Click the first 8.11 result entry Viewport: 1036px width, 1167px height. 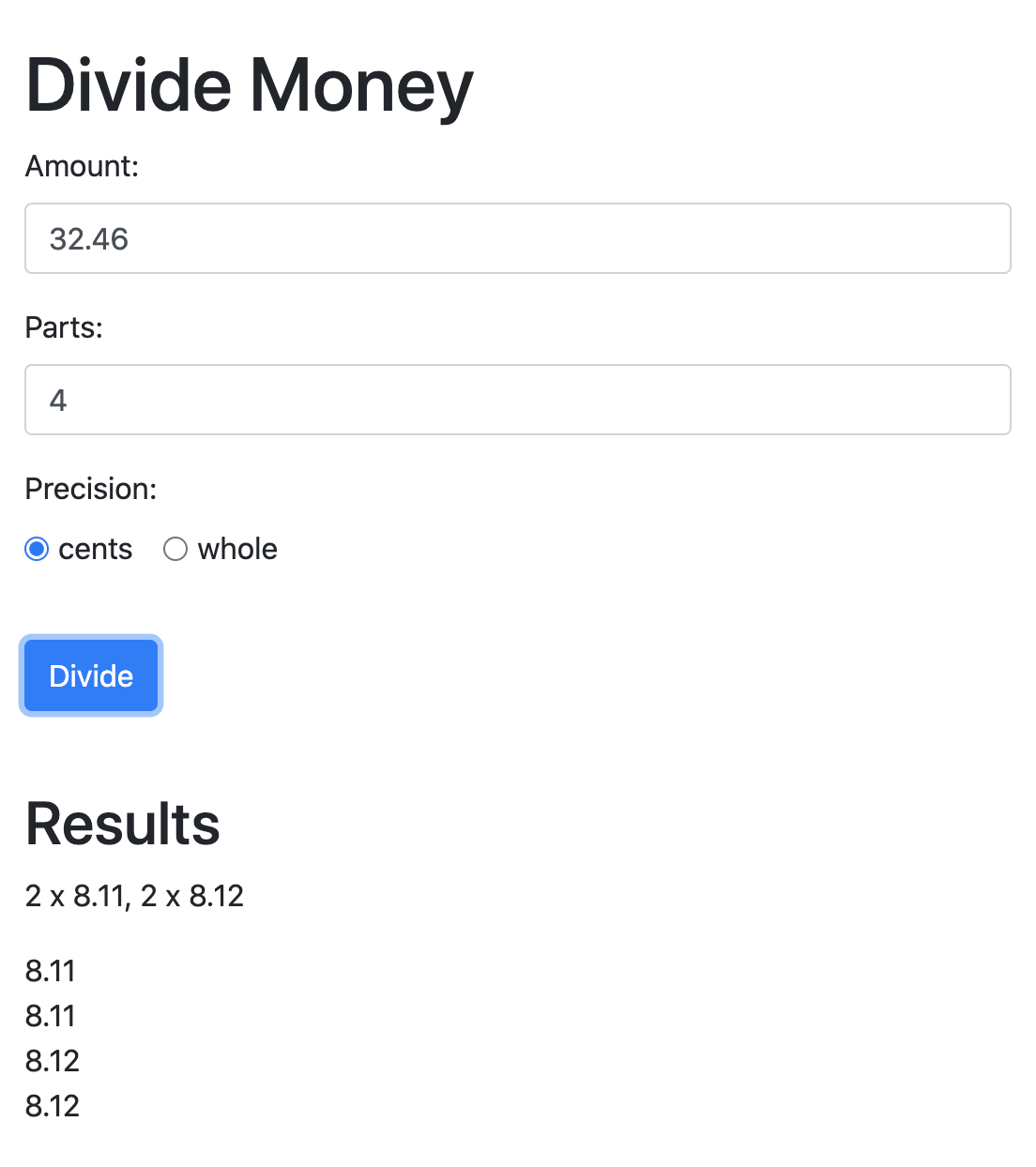coord(50,971)
